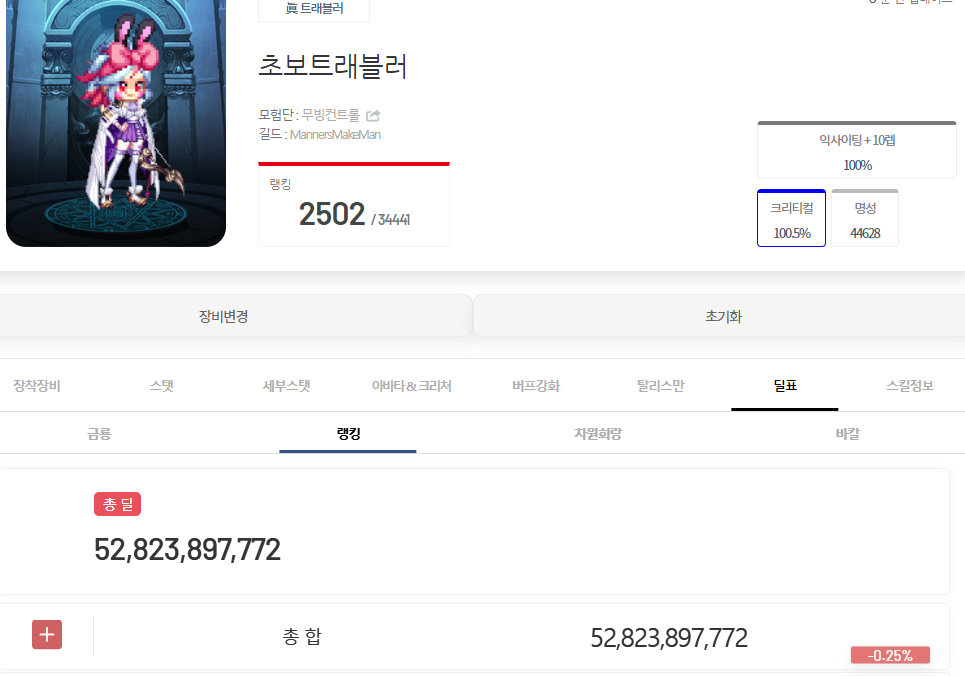Click the 익사이팅+10렙 100% box
965x676 pixels.
point(857,150)
